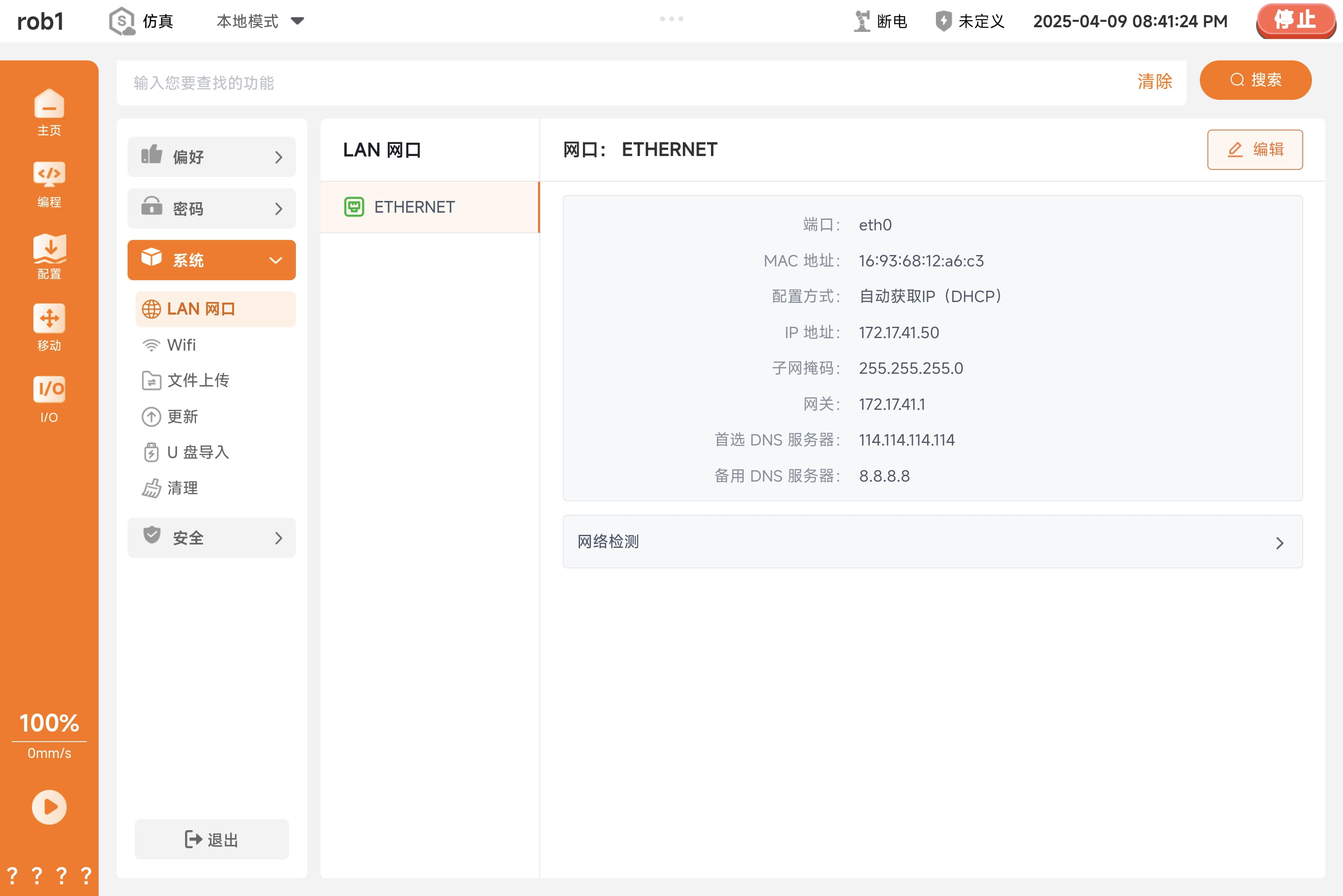Click the backup DNS value 8.8.8.8
This screenshot has width=1343, height=896.
884,476
